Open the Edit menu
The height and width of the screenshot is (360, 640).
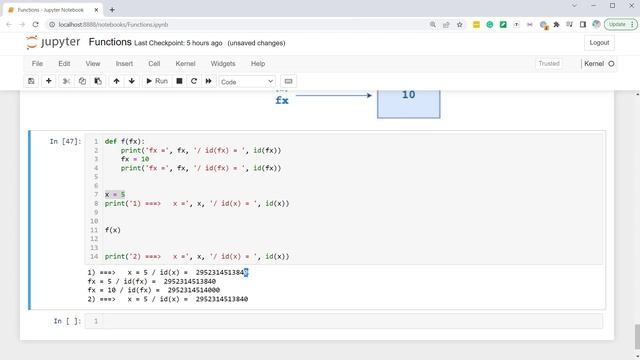coord(64,64)
